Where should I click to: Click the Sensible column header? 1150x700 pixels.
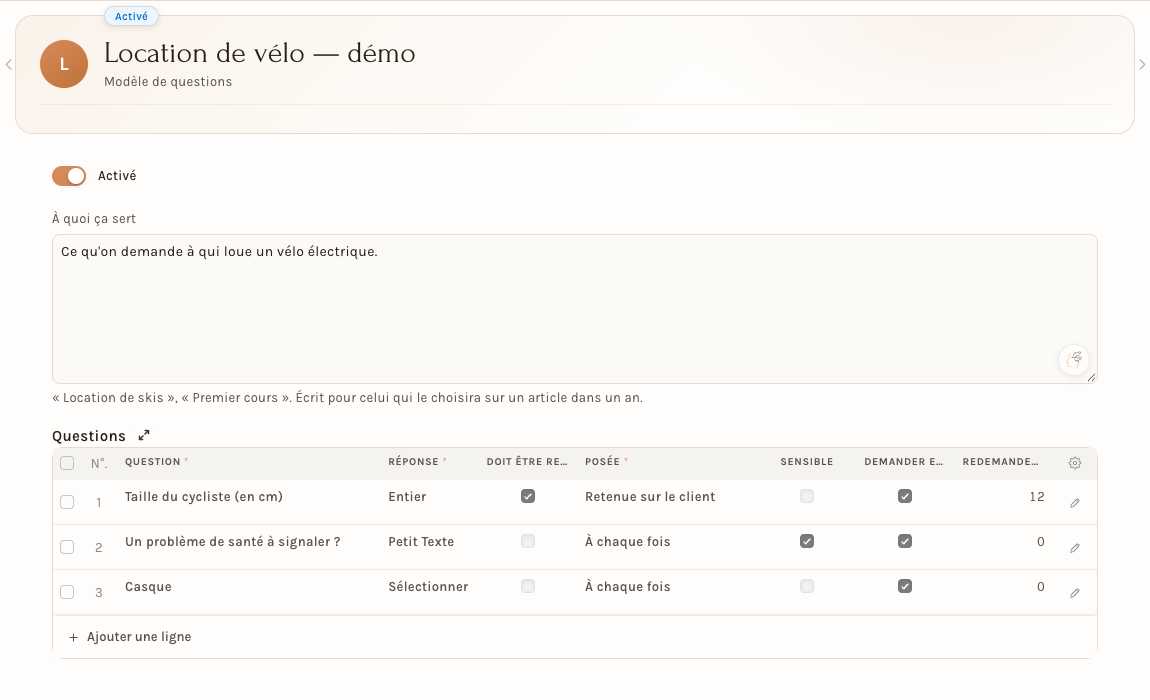(807, 462)
